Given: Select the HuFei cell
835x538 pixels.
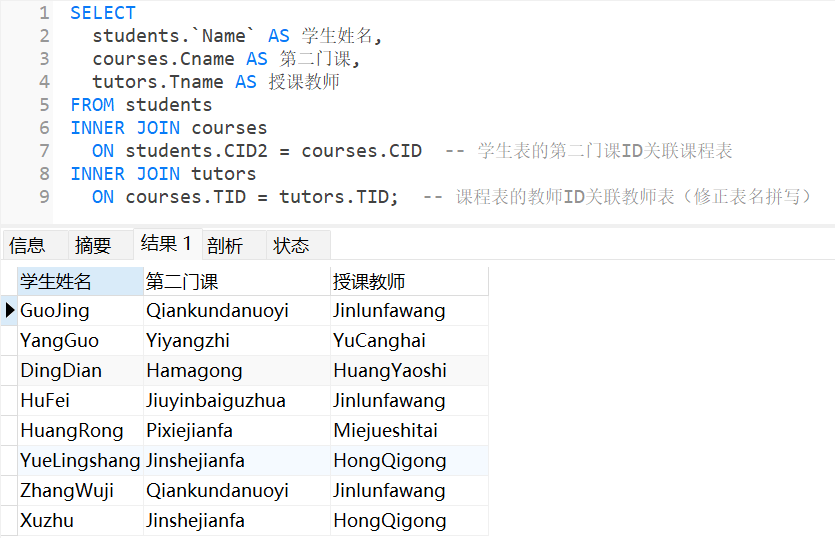Looking at the screenshot, I should coord(80,401).
